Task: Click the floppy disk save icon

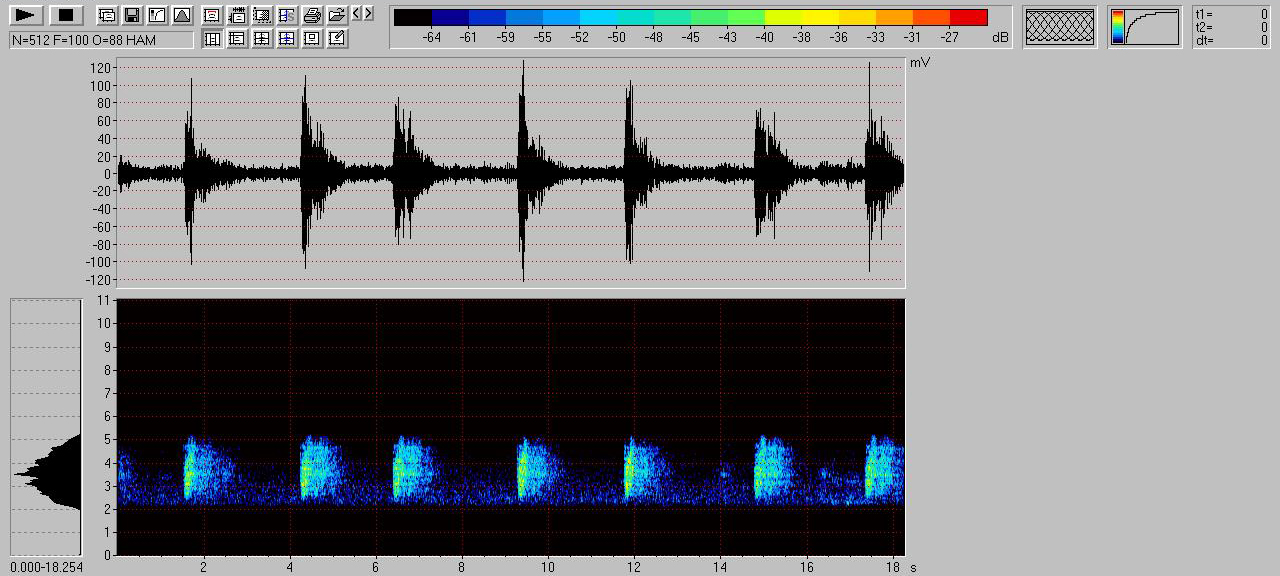Action: pyautogui.click(x=131, y=15)
